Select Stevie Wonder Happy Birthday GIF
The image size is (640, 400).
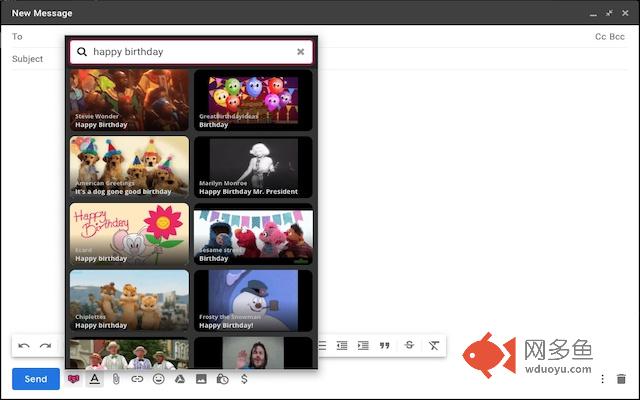129,100
